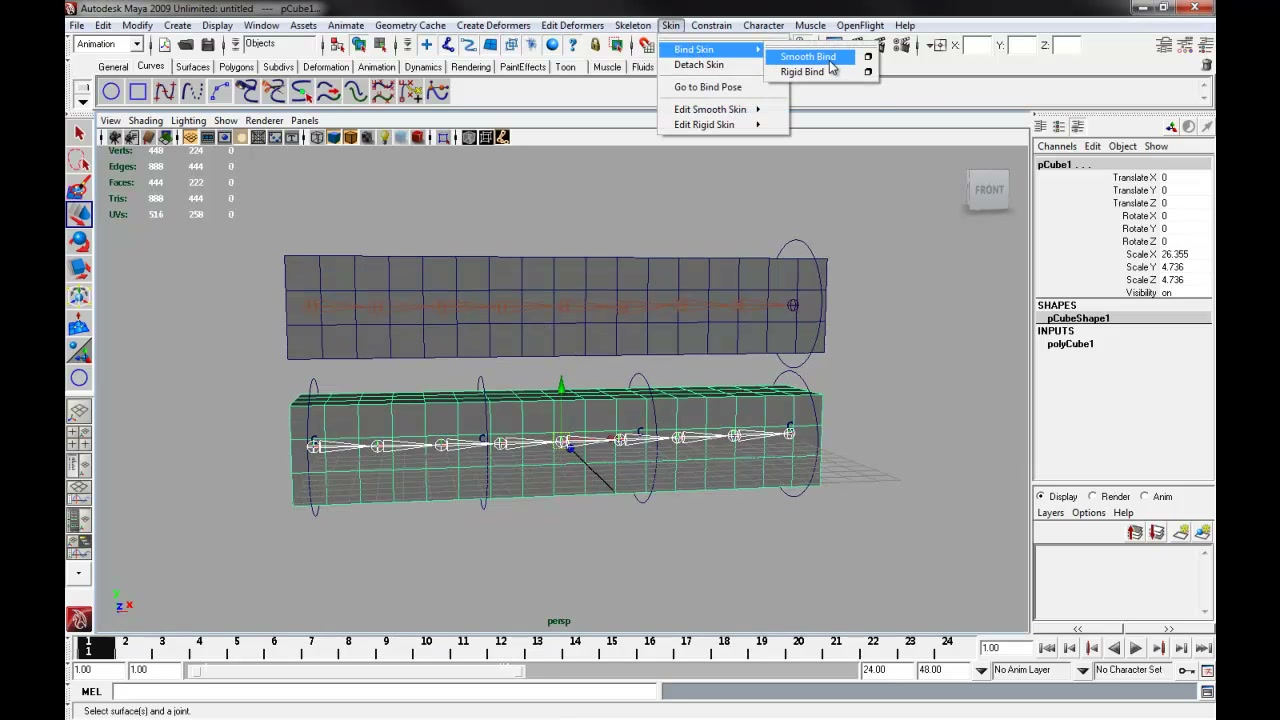
Task: Select the arrow Select tool in toolbox
Action: pos(79,134)
